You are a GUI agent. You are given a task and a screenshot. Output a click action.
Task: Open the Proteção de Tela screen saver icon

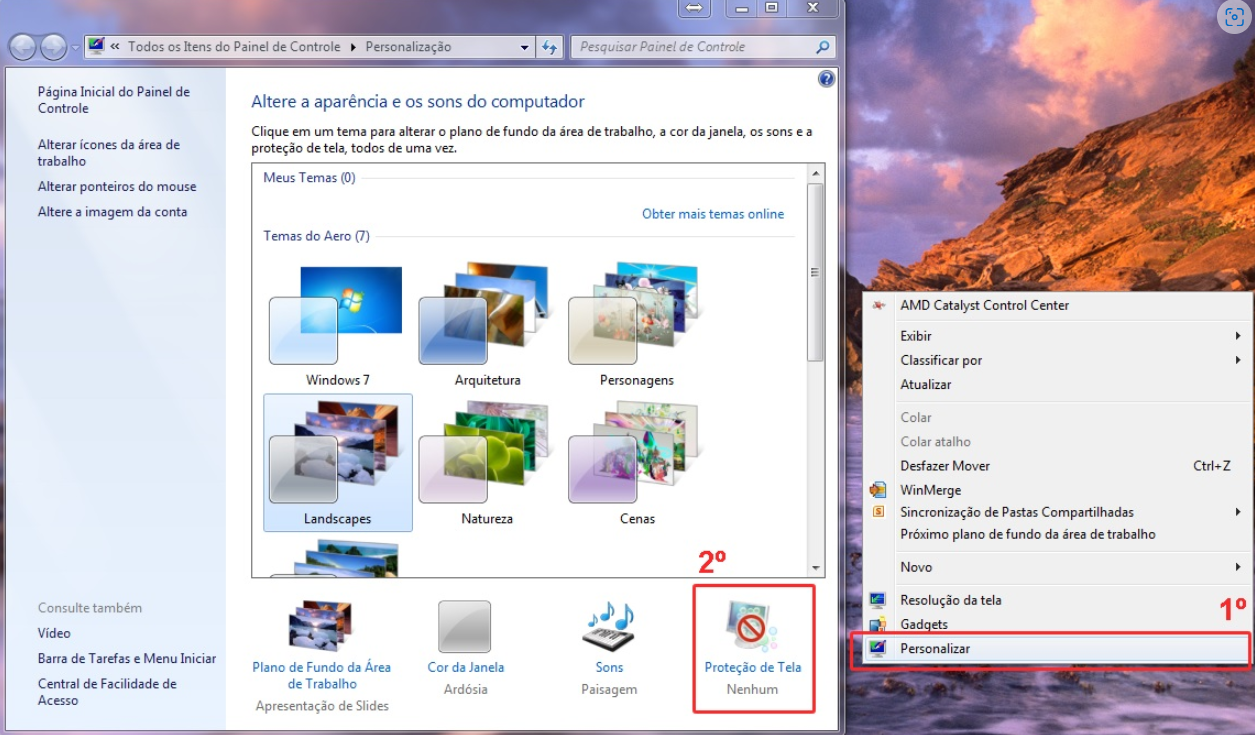coord(753,626)
